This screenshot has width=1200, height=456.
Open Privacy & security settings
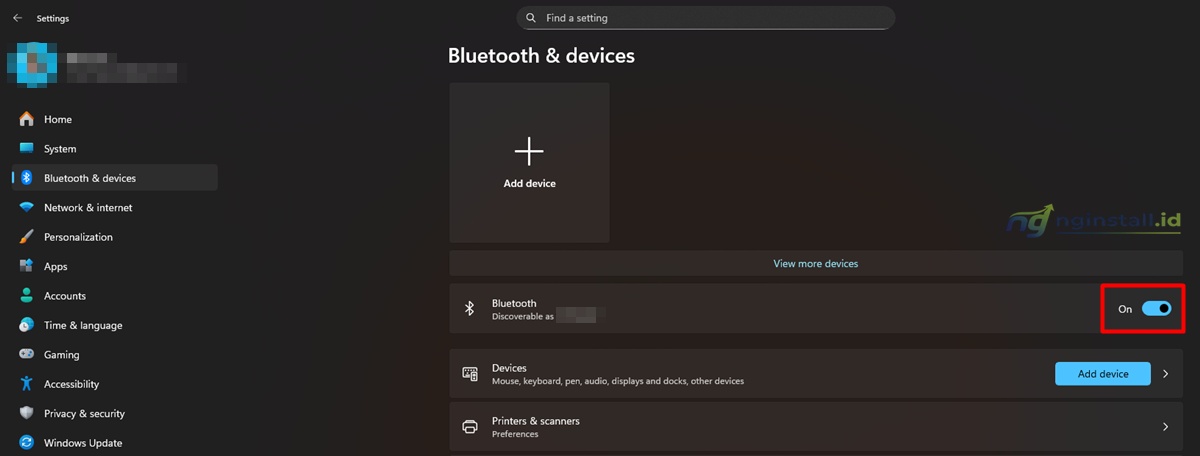pos(114,413)
